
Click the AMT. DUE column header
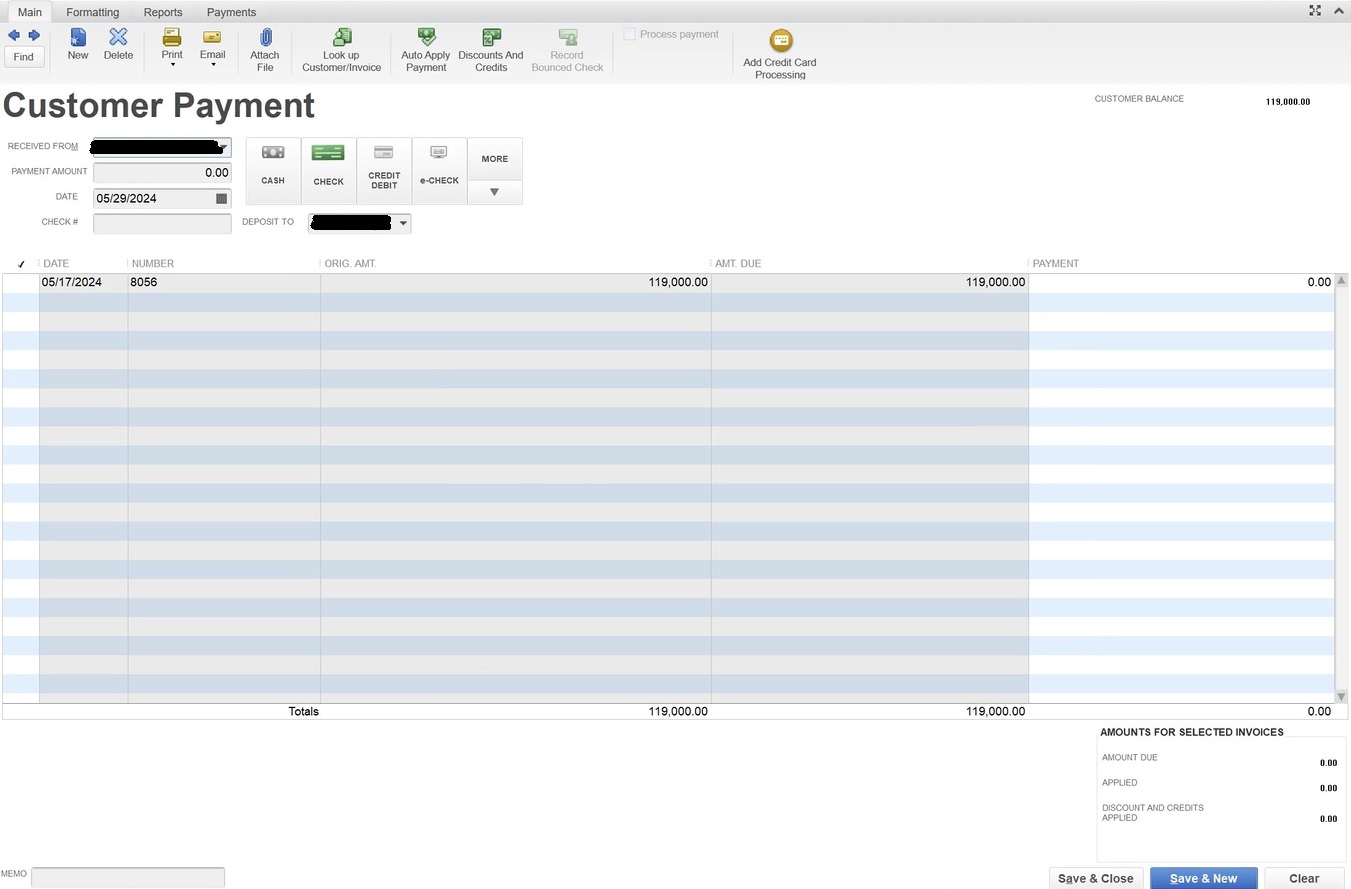point(738,264)
